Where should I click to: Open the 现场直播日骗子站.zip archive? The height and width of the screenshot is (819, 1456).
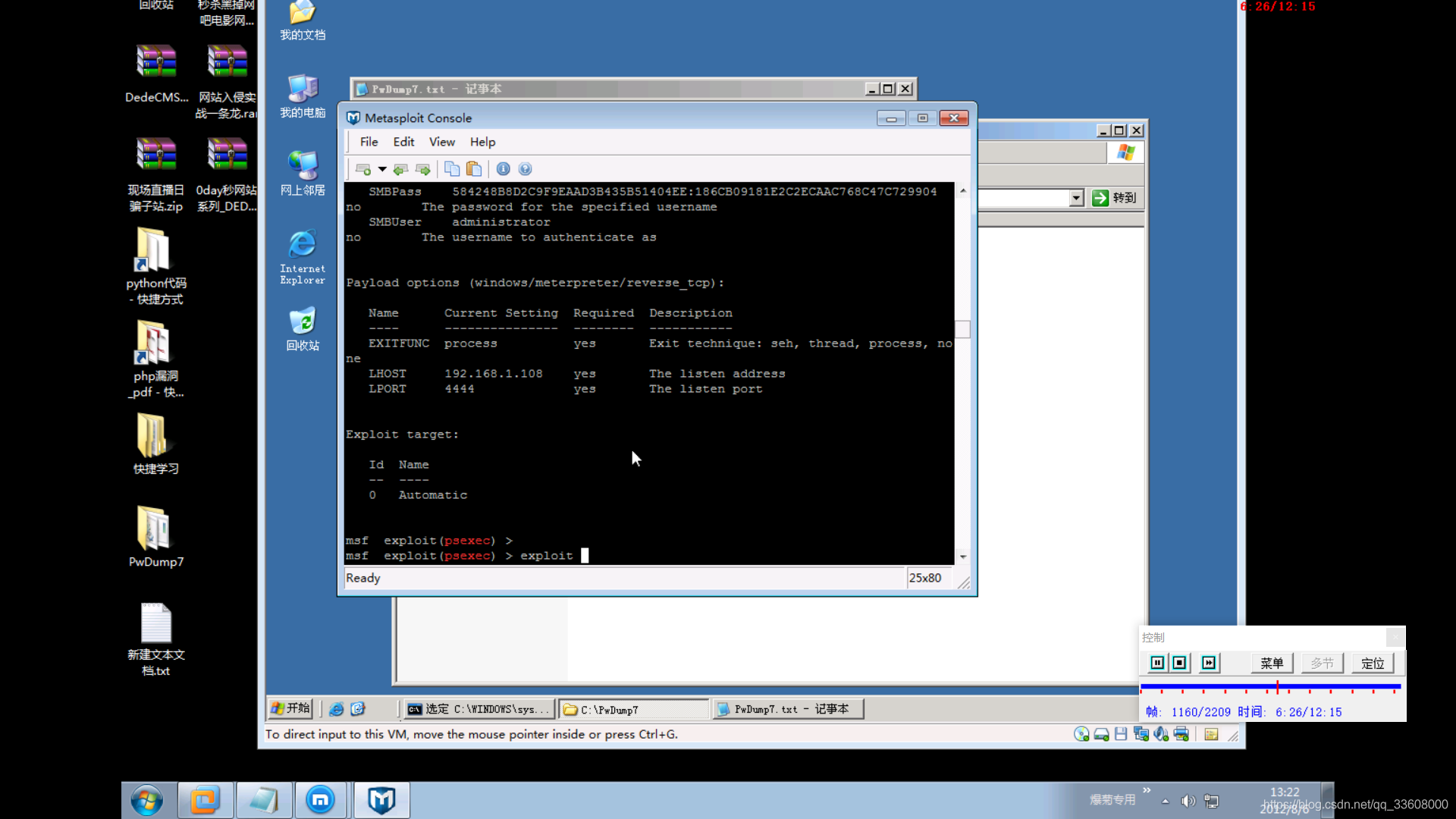pos(156,174)
